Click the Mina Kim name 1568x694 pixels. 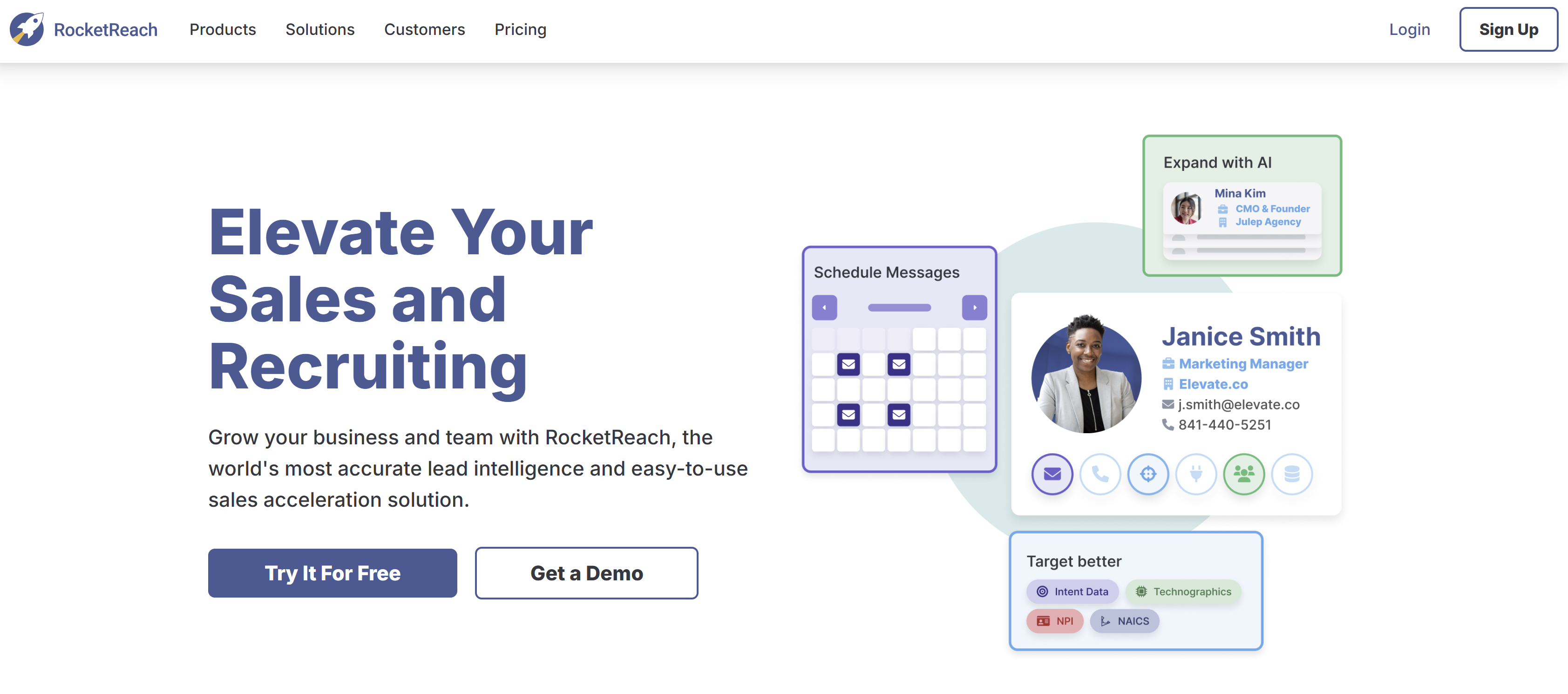point(1240,193)
